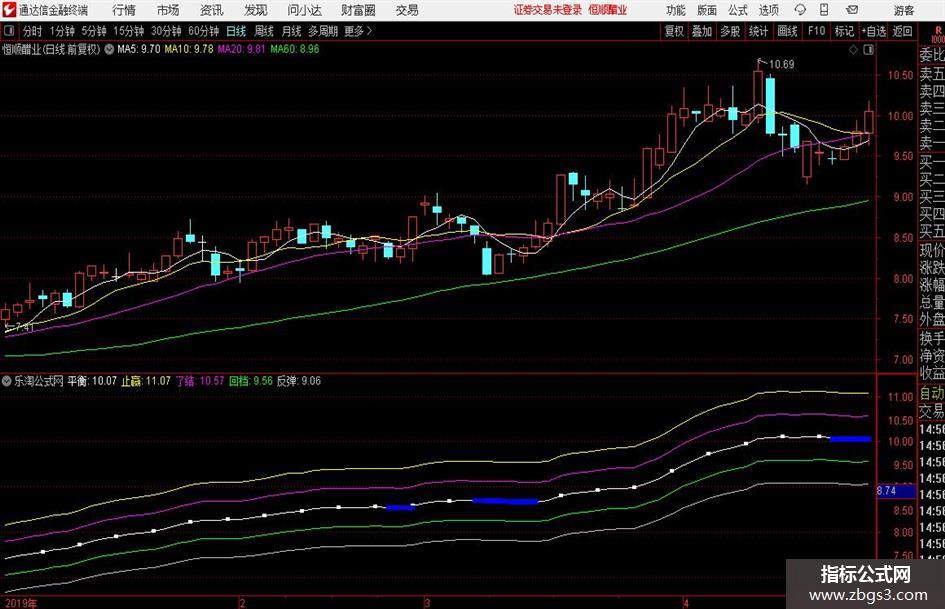The image size is (945, 609).
Task: Toggle the left side panel icon
Action: click(x=9, y=31)
